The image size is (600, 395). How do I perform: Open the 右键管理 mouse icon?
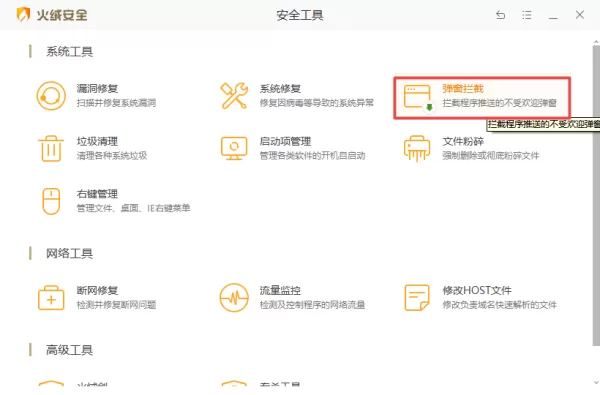point(51,201)
